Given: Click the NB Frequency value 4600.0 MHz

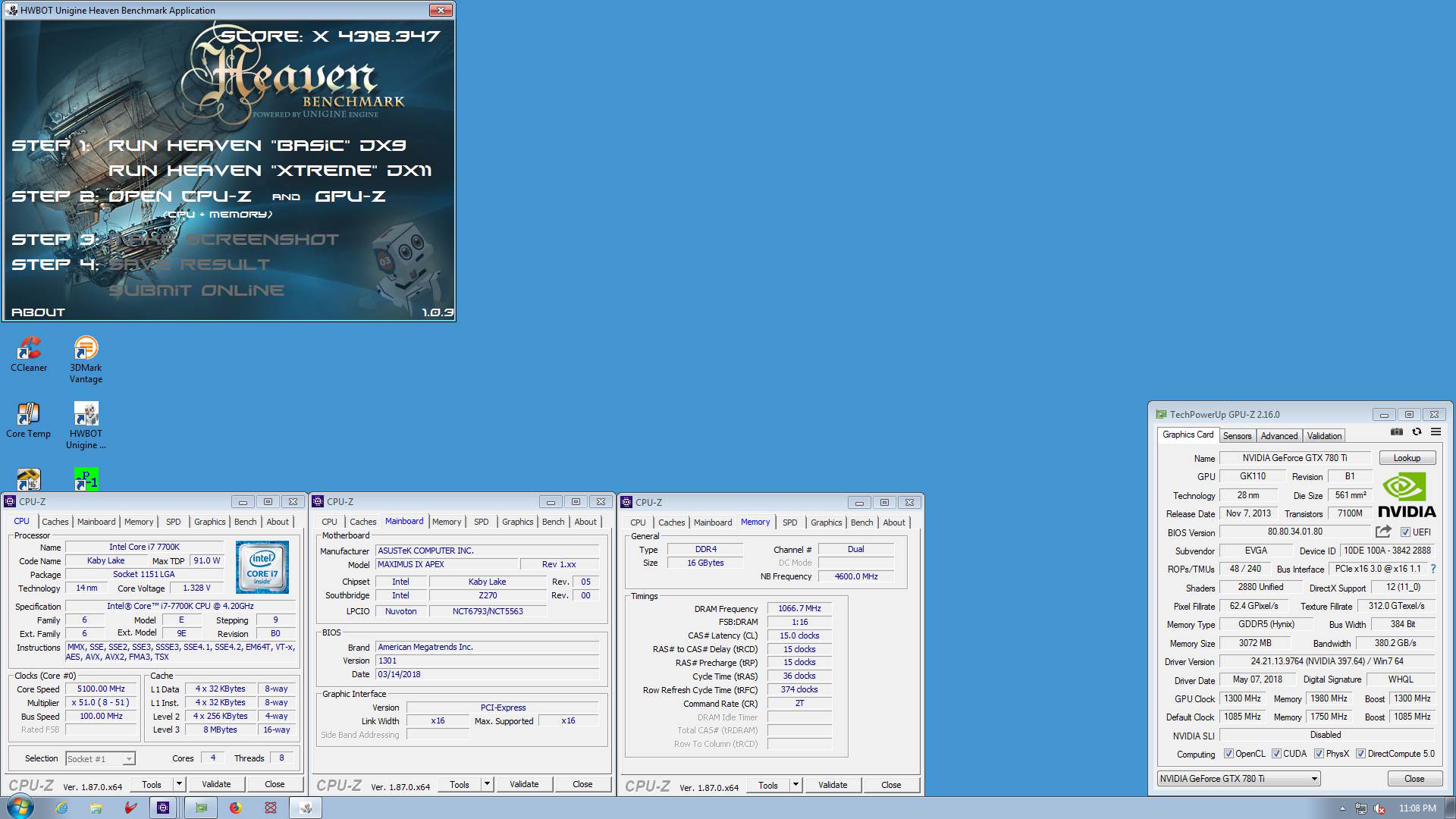Looking at the screenshot, I should (856, 576).
